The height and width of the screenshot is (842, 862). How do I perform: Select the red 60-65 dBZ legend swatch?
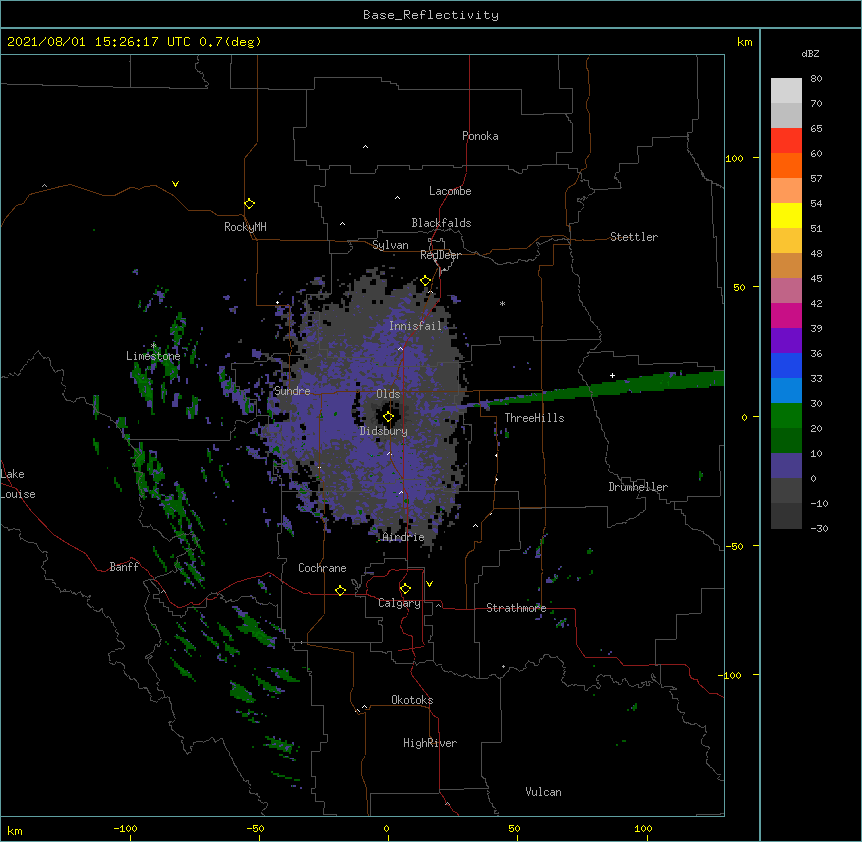pyautogui.click(x=786, y=141)
